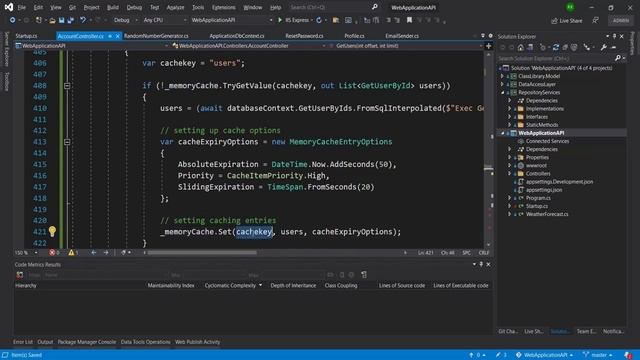Switch to the ApplicationDbContext.cs tab

pos(237,36)
